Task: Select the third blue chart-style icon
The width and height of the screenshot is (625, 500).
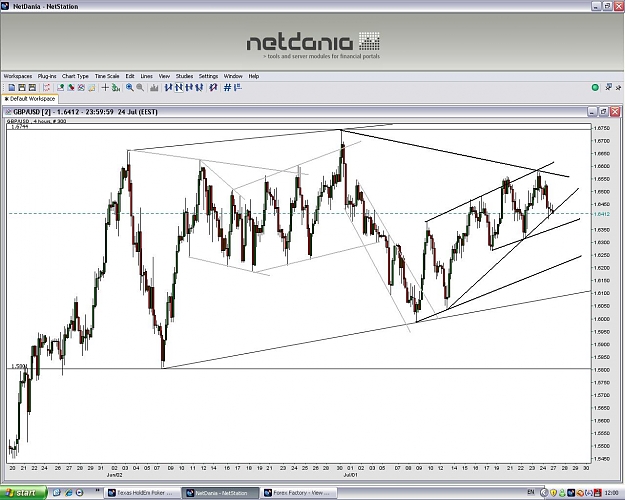Action: (189, 87)
